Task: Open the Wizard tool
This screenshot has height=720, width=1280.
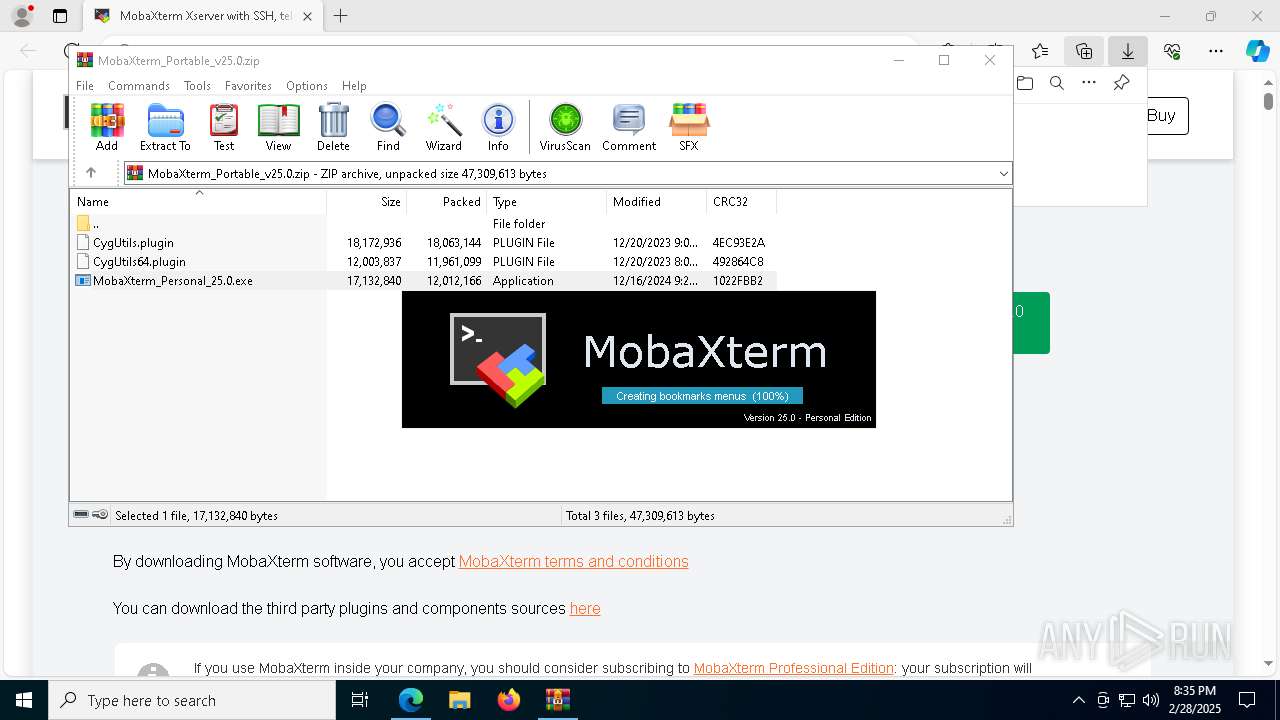Action: pyautogui.click(x=443, y=127)
